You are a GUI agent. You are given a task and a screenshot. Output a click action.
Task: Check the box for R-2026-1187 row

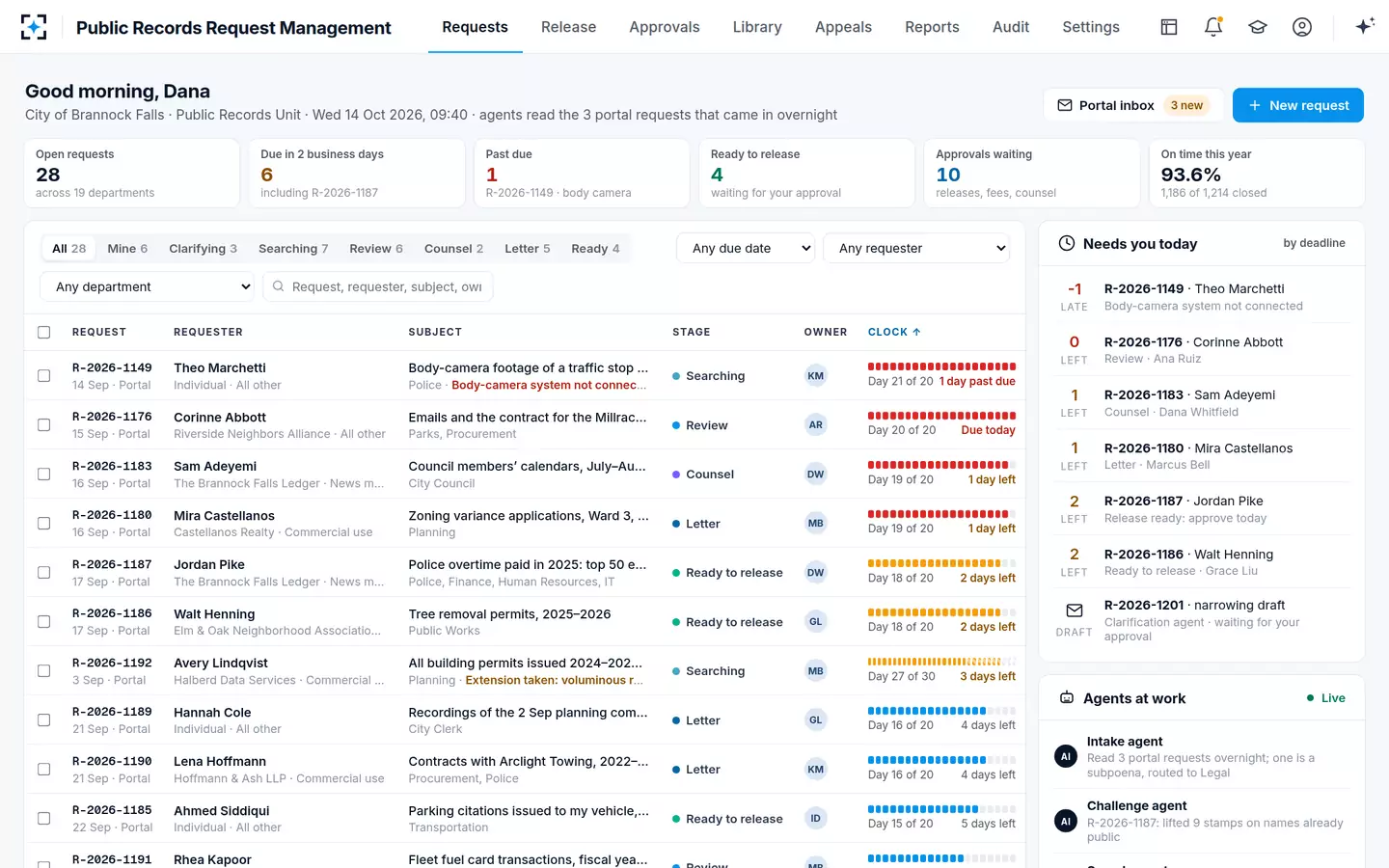pyautogui.click(x=43, y=573)
